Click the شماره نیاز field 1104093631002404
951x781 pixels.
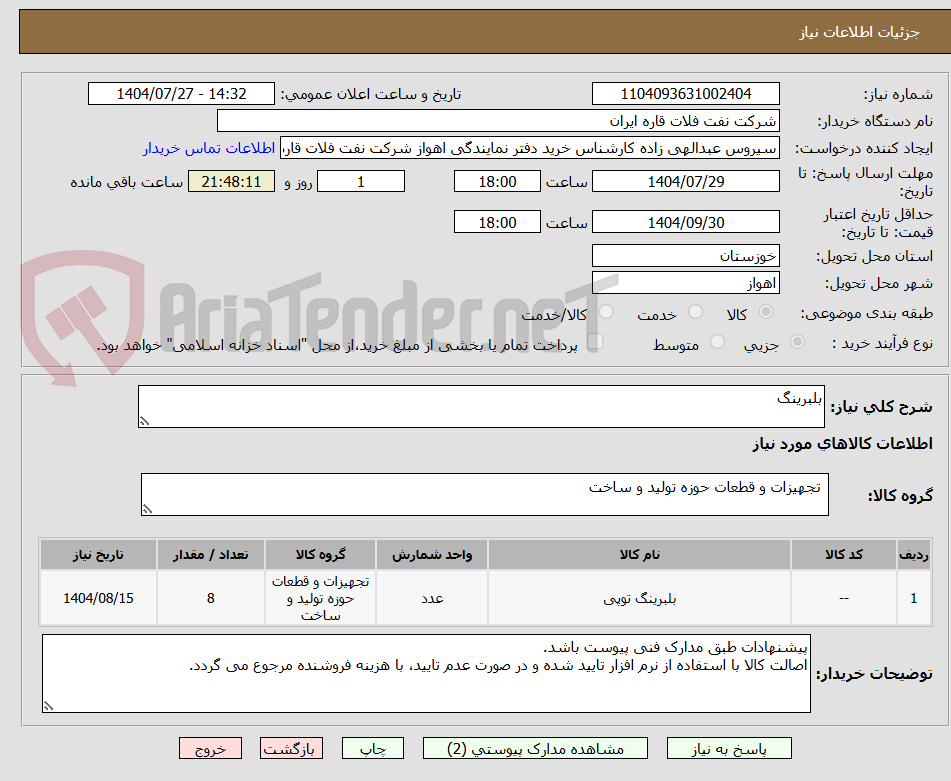coord(685,94)
